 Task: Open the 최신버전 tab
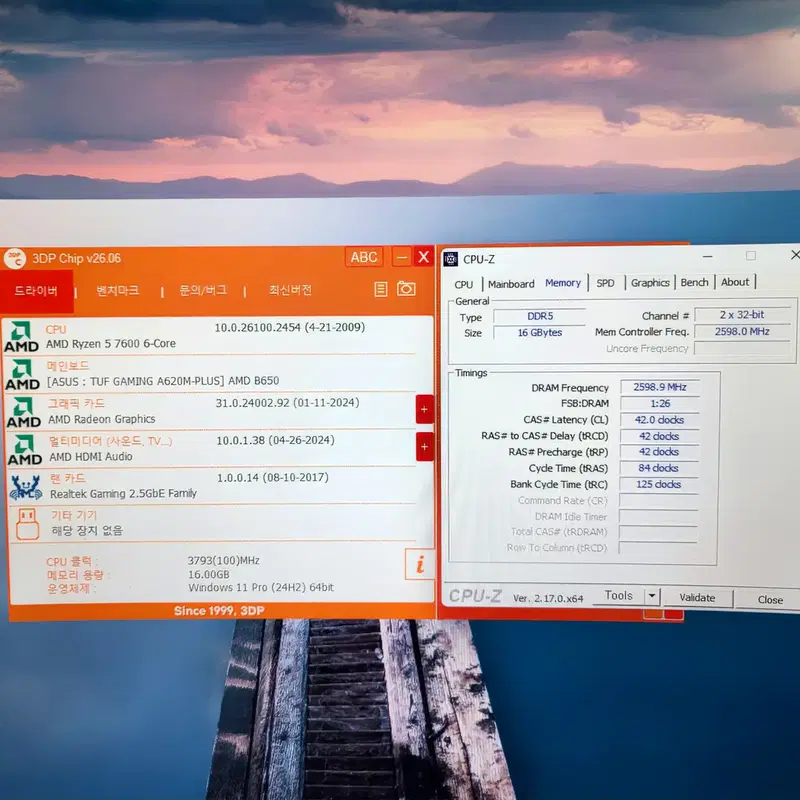tap(290, 290)
